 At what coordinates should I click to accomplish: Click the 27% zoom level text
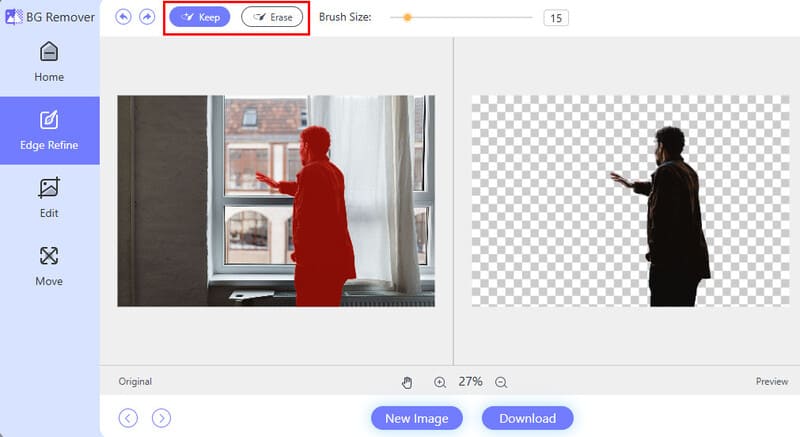pos(470,381)
